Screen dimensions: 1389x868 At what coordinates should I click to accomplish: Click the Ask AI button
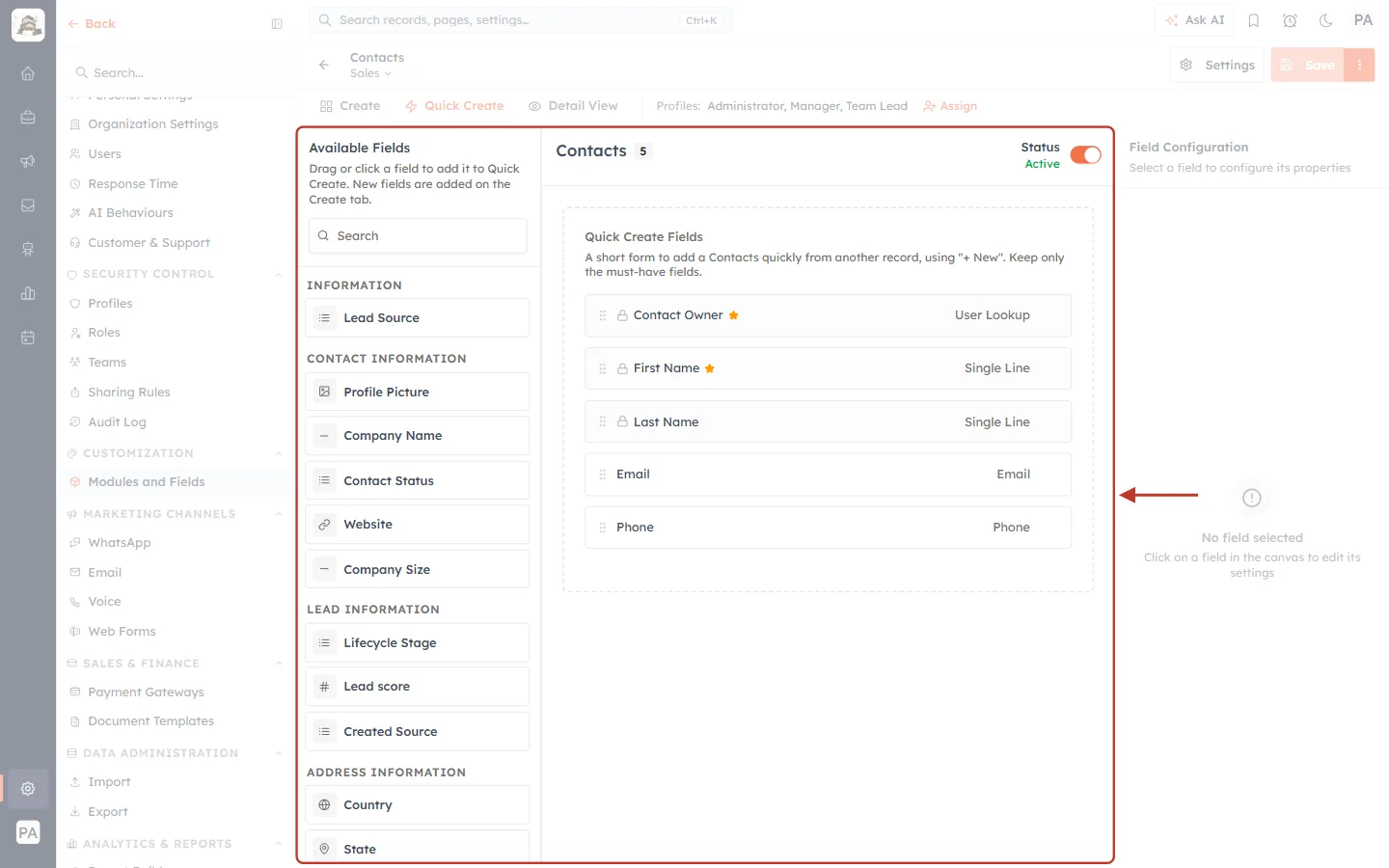pyautogui.click(x=1194, y=20)
